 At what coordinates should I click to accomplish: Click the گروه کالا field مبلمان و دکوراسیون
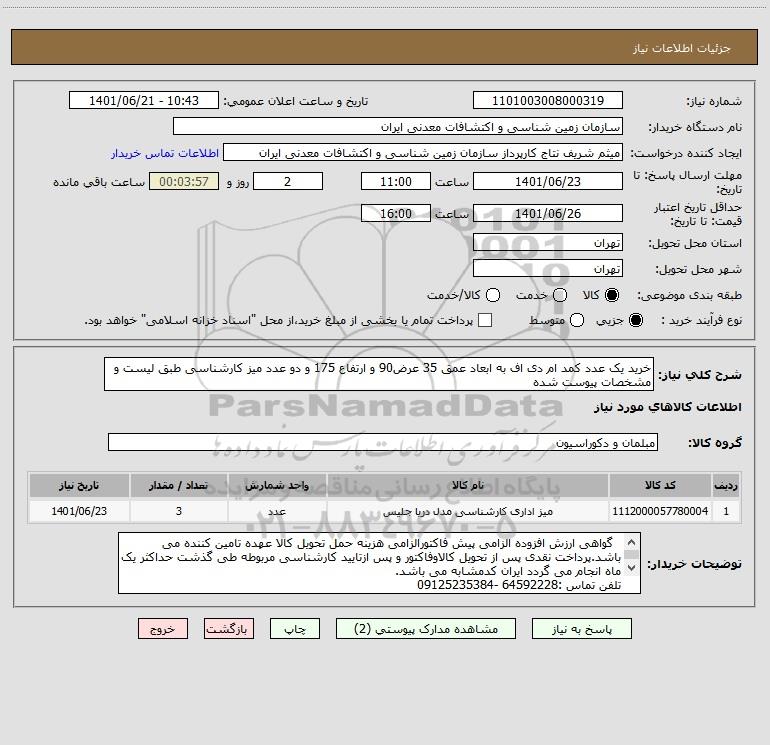point(383,442)
